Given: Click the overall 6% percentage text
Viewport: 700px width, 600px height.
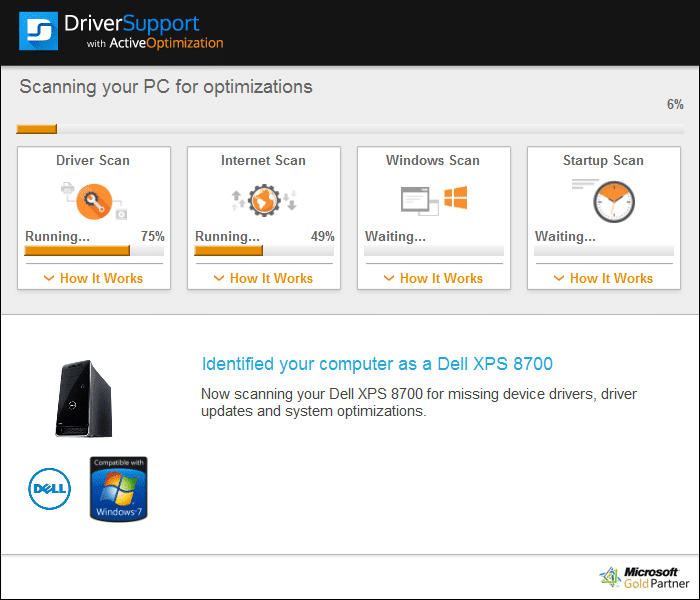Looking at the screenshot, I should tap(675, 104).
